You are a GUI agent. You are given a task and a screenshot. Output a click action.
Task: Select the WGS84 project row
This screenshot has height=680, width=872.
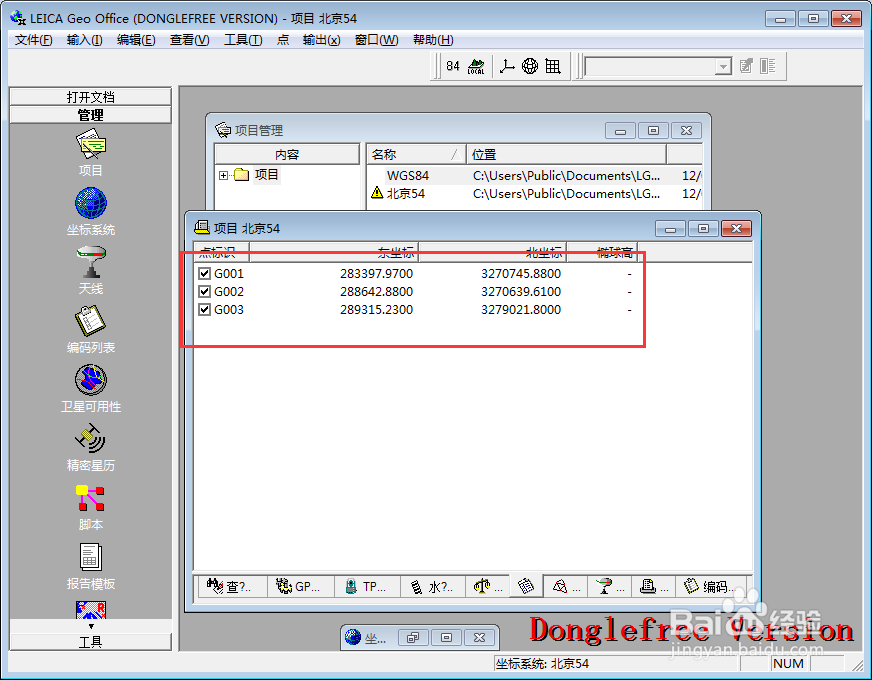(534, 176)
